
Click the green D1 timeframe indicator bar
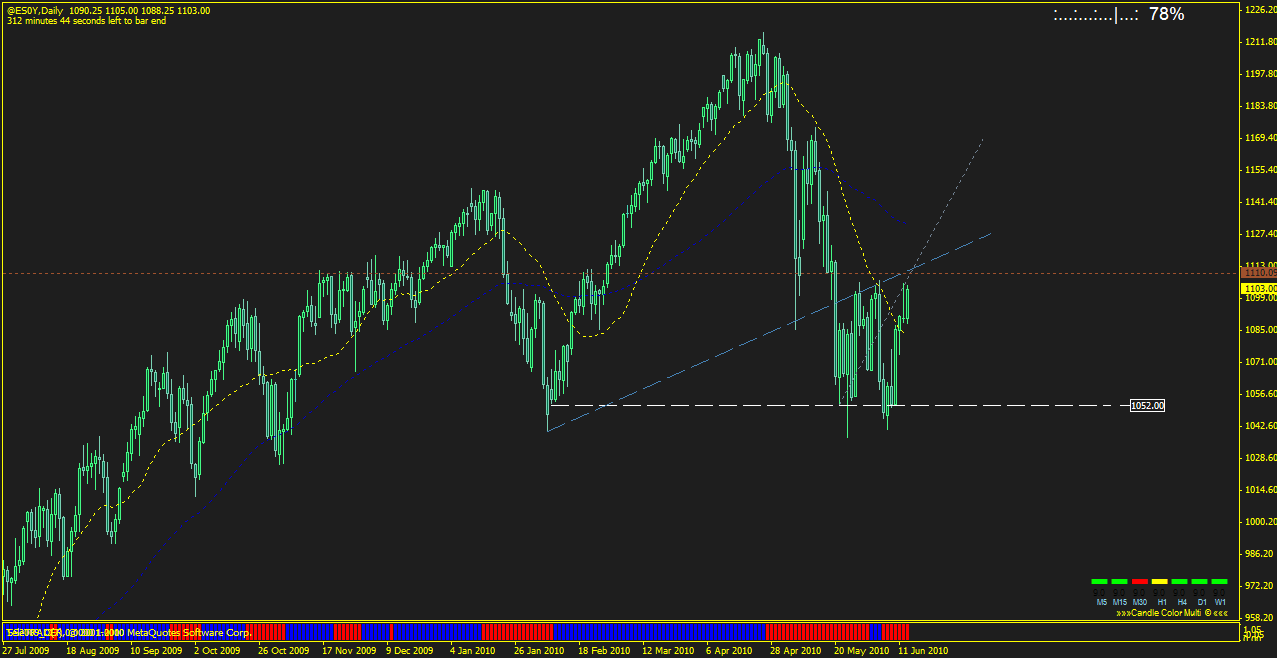(x=1200, y=581)
